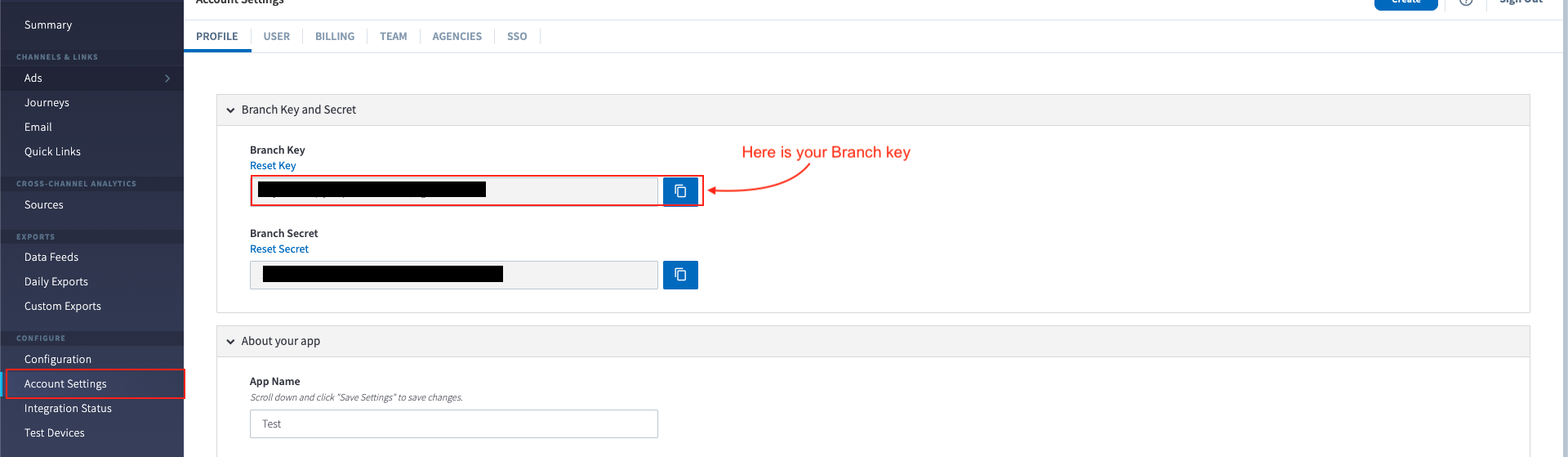Screen dimensions: 1568x457
Task: Collapse the Branch Key and Secret section
Action: 231,110
